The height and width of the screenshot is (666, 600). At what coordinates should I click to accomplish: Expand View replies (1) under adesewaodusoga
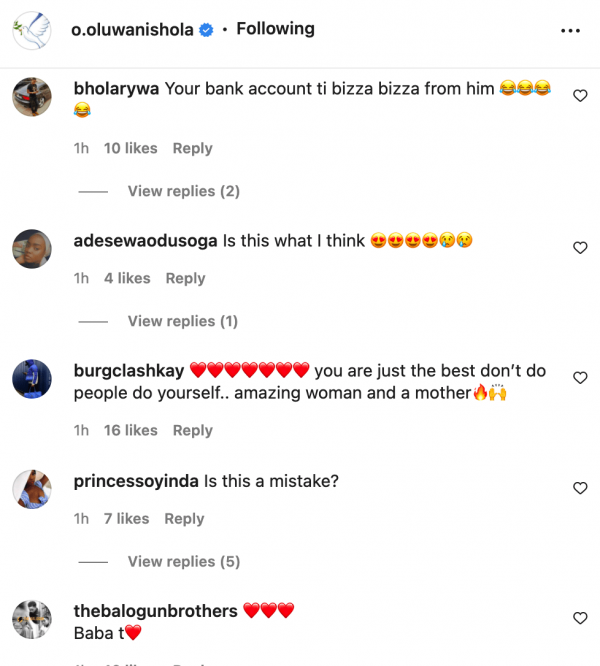[183, 321]
